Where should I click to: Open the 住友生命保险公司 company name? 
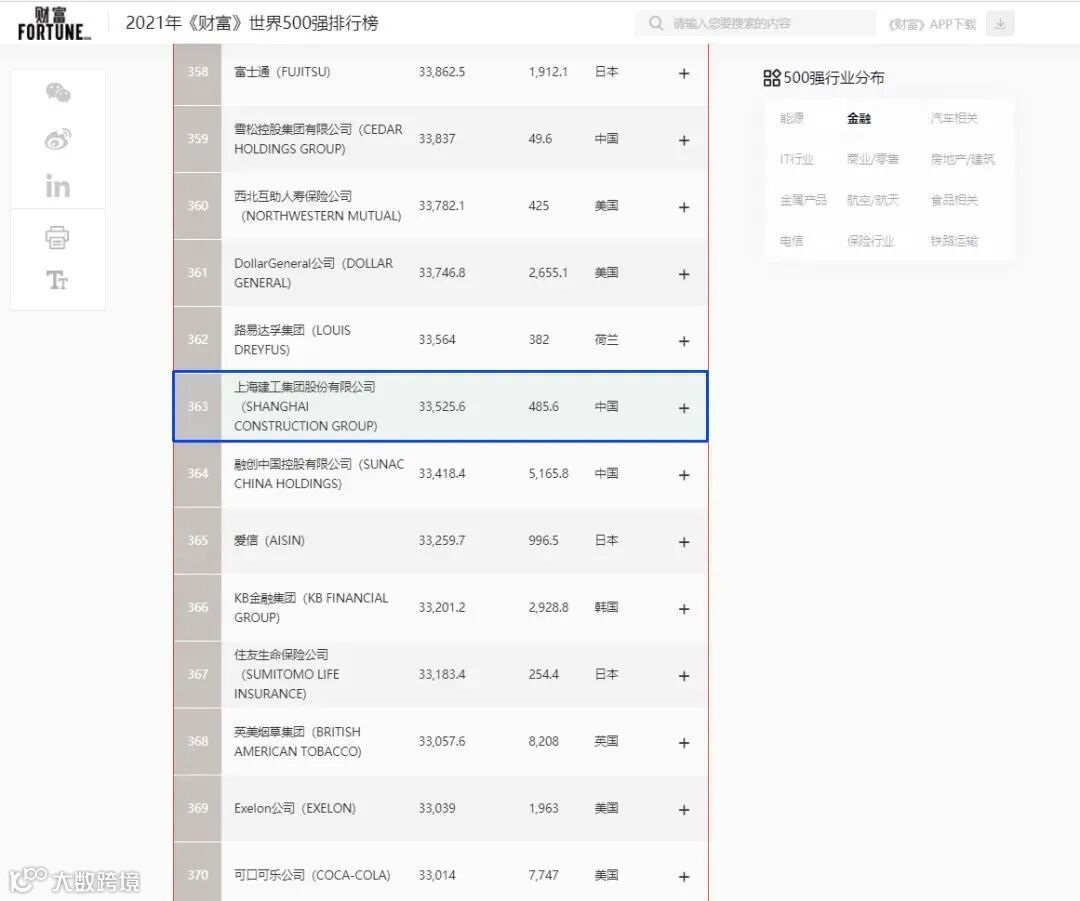pos(287,674)
